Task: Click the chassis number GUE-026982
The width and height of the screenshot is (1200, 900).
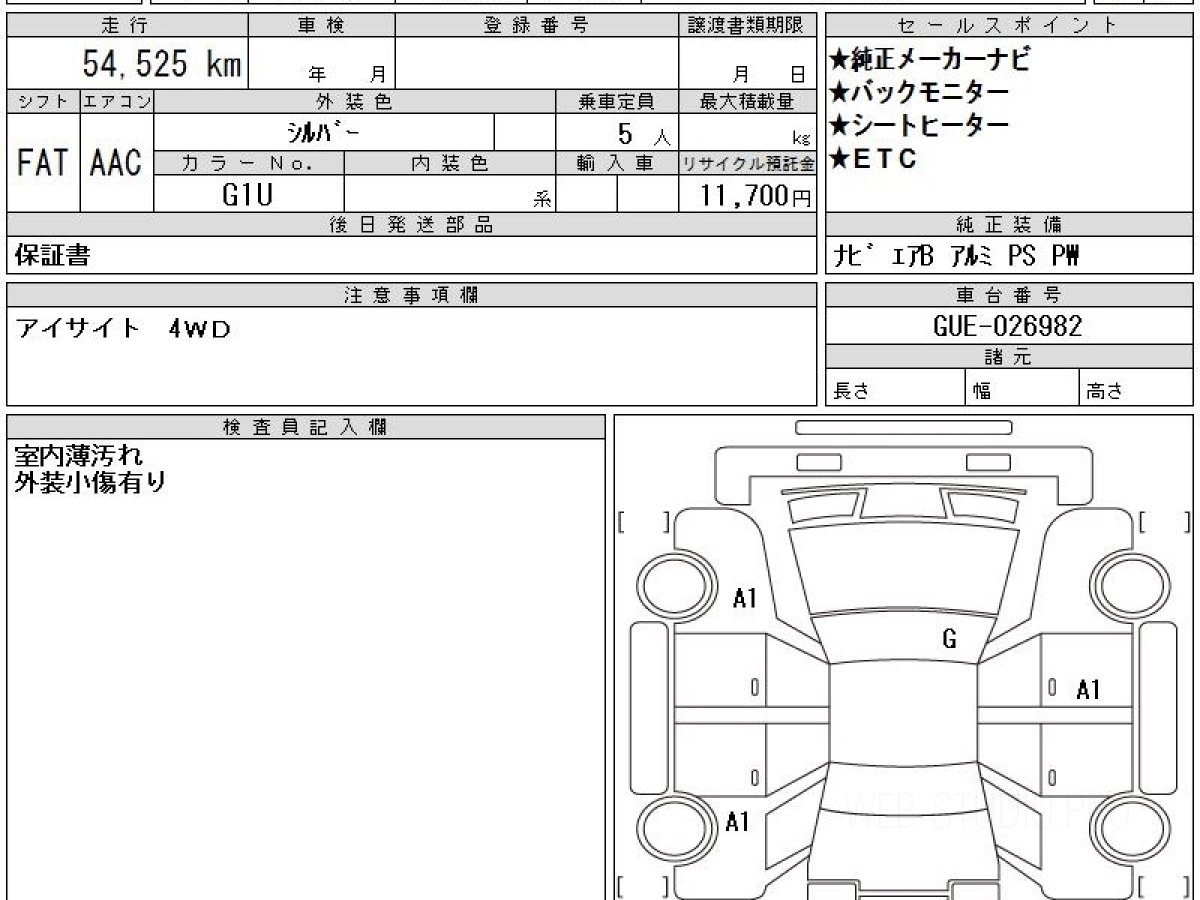Action: coord(1008,326)
